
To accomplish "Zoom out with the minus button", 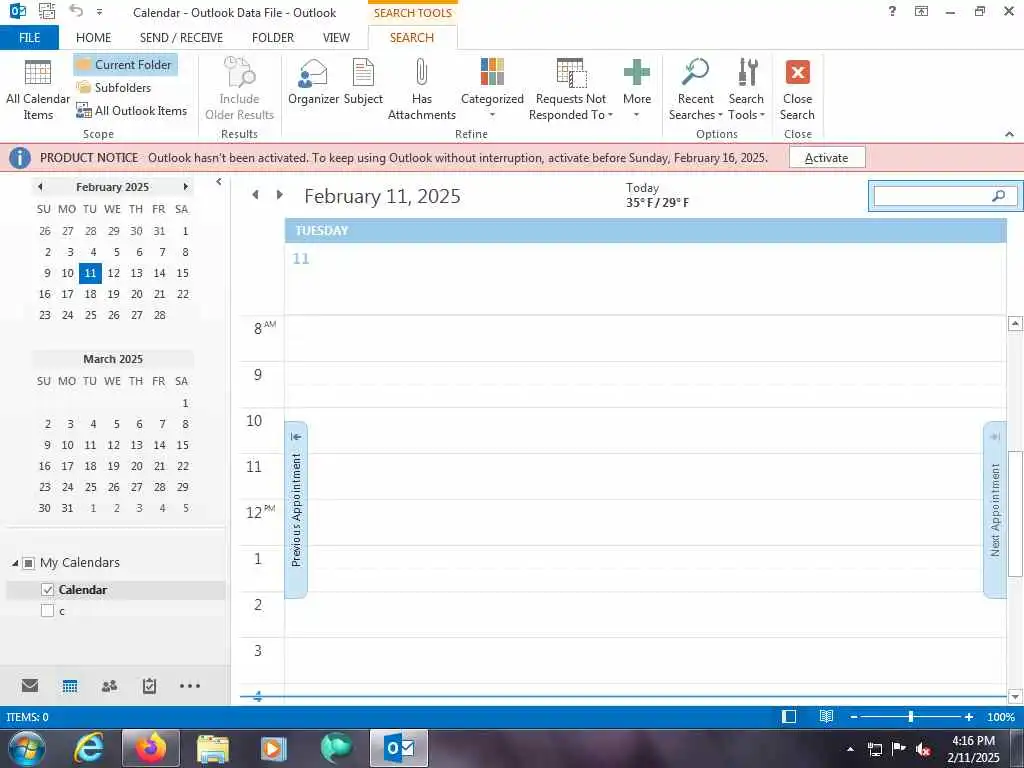I will [x=854, y=717].
